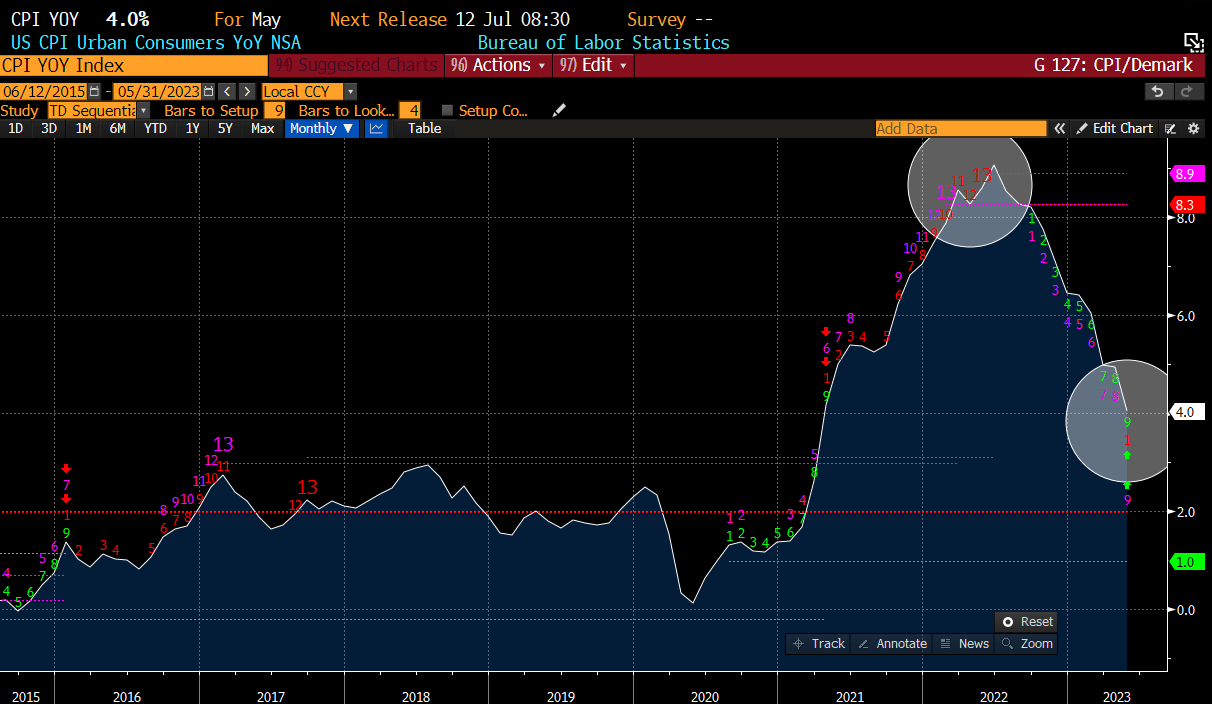1212x704 pixels.
Task: Click the Annotate tool
Action: (893, 644)
